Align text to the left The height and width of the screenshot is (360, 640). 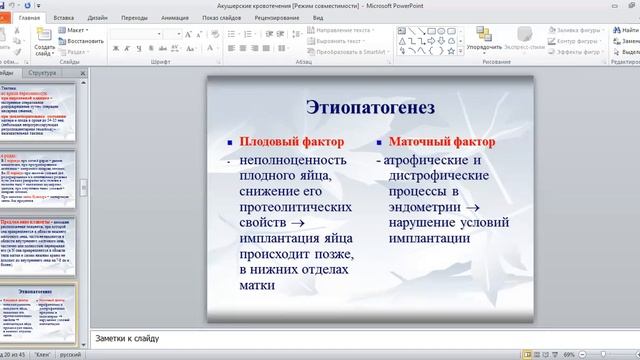click(231, 49)
